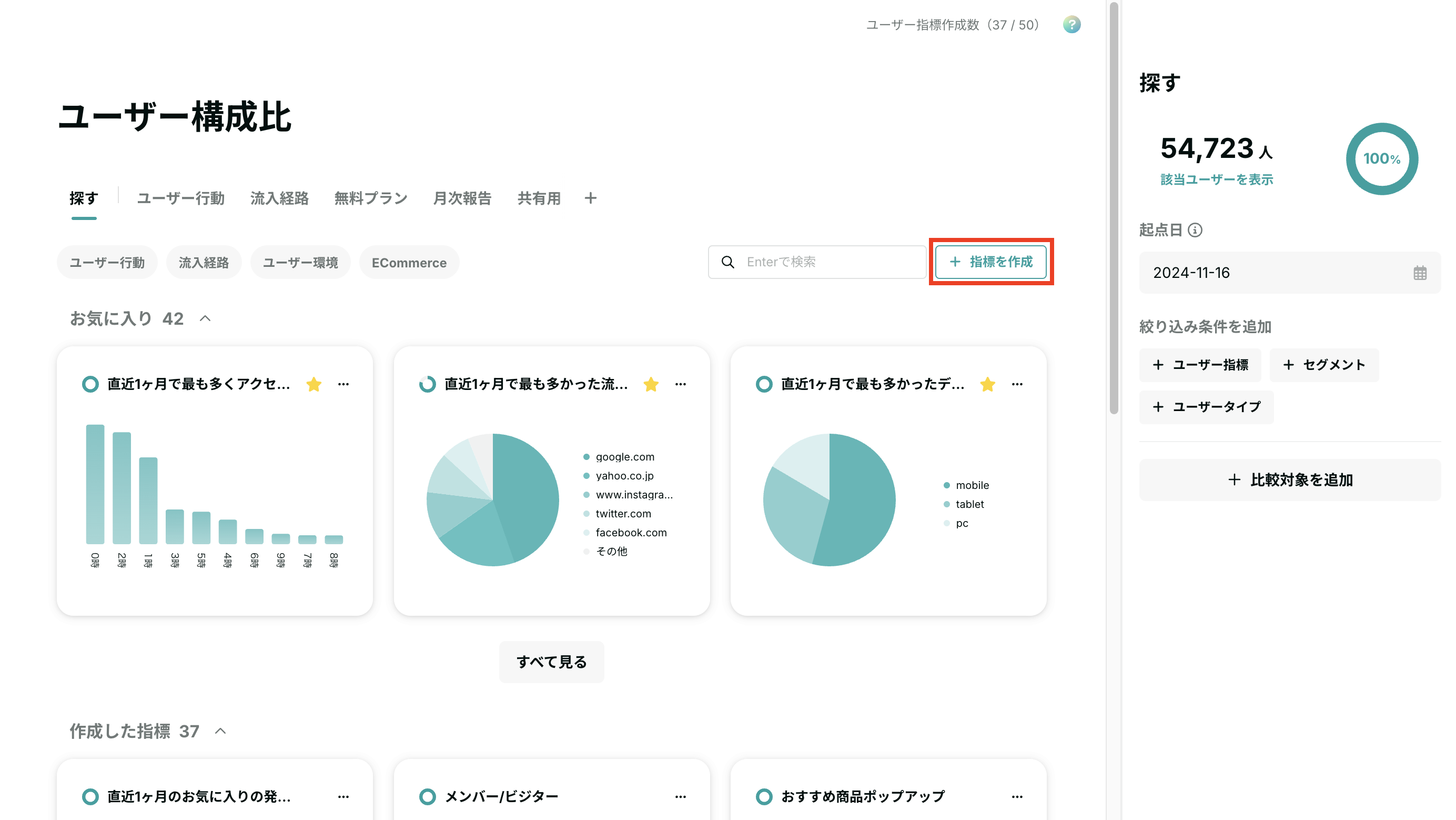Click facebook.com legend entry
The width and height of the screenshot is (1456, 820).
(x=625, y=532)
